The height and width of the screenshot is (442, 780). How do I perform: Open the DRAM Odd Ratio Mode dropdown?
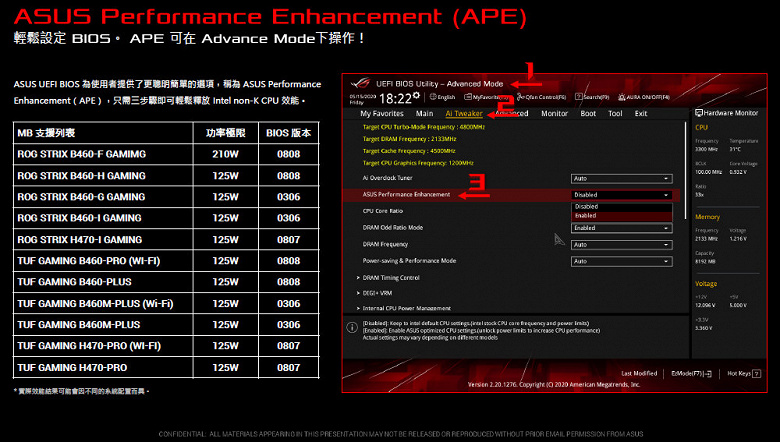click(x=621, y=228)
